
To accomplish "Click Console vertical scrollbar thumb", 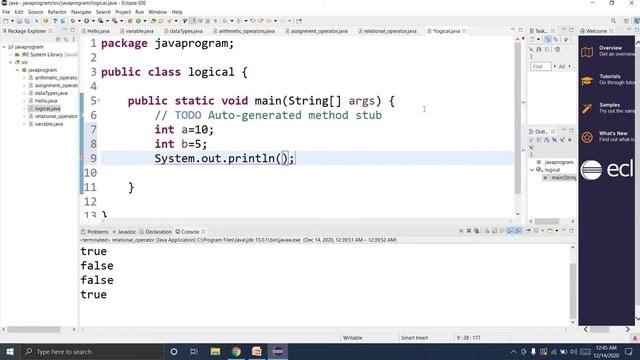I will (x=573, y=291).
